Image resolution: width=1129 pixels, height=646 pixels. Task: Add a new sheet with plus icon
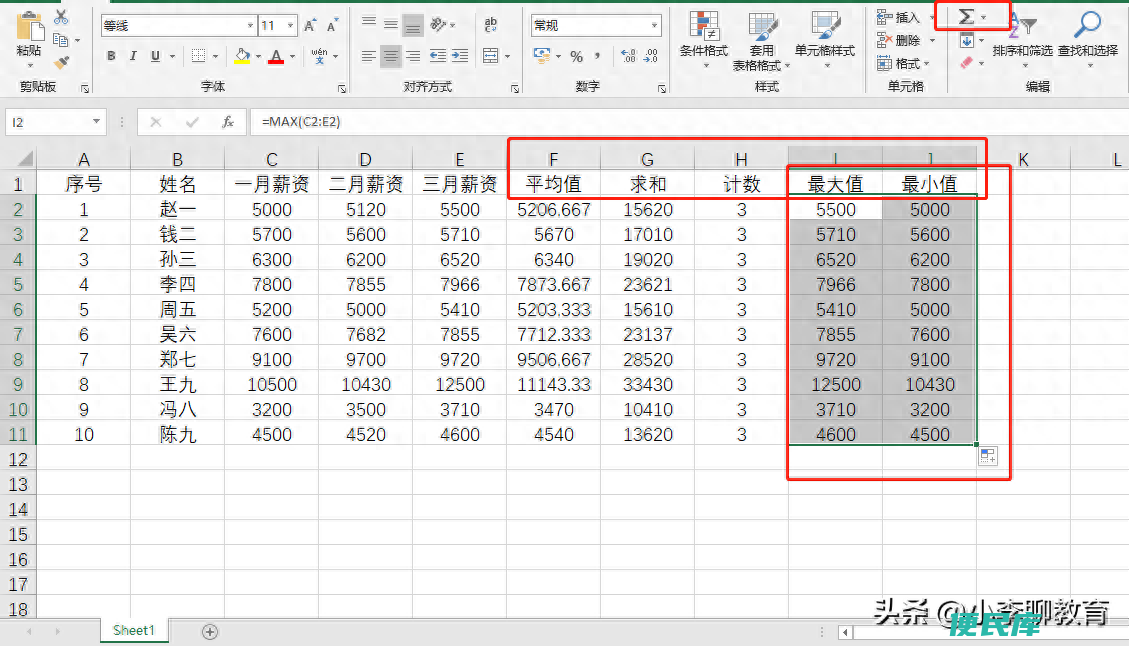(x=210, y=632)
